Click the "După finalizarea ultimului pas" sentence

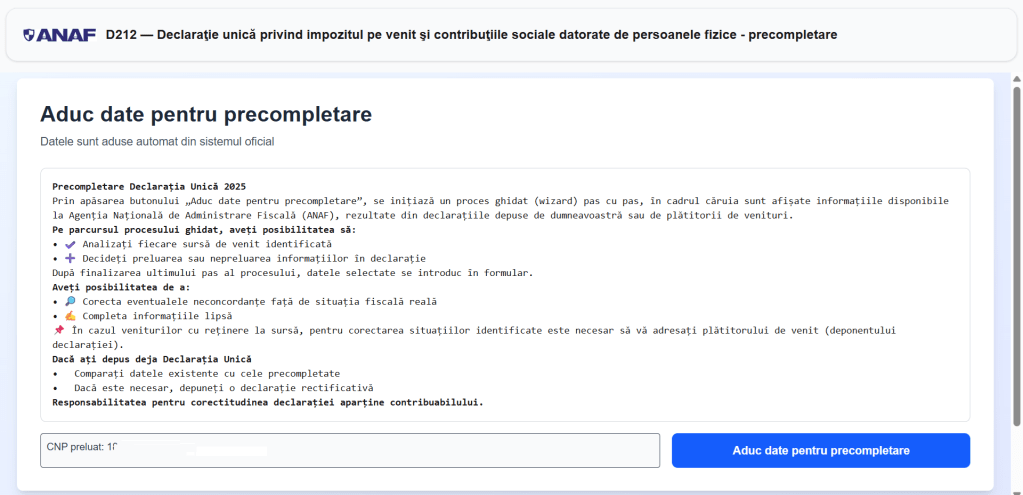[x=291, y=273]
